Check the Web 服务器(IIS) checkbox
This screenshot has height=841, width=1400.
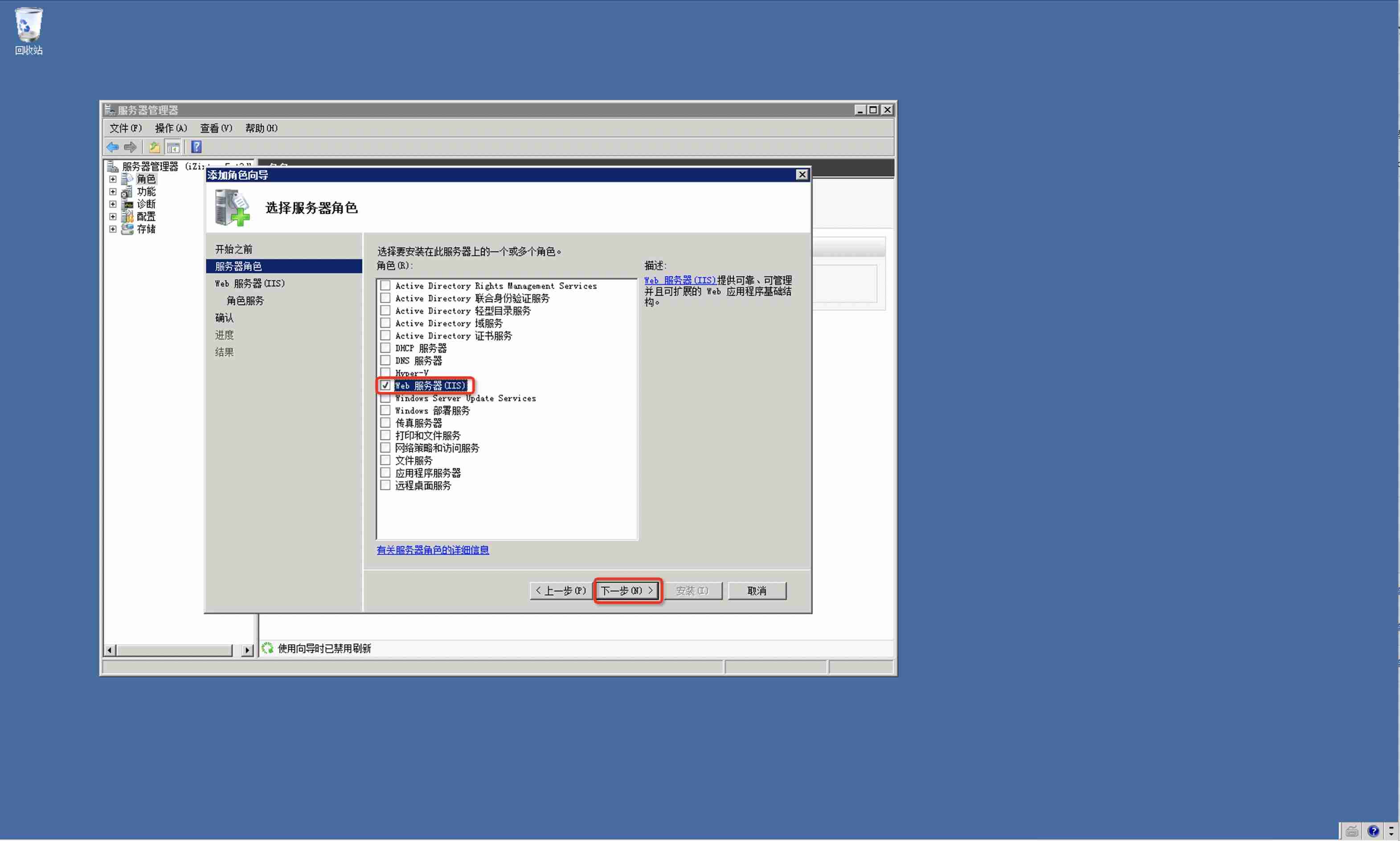[384, 385]
